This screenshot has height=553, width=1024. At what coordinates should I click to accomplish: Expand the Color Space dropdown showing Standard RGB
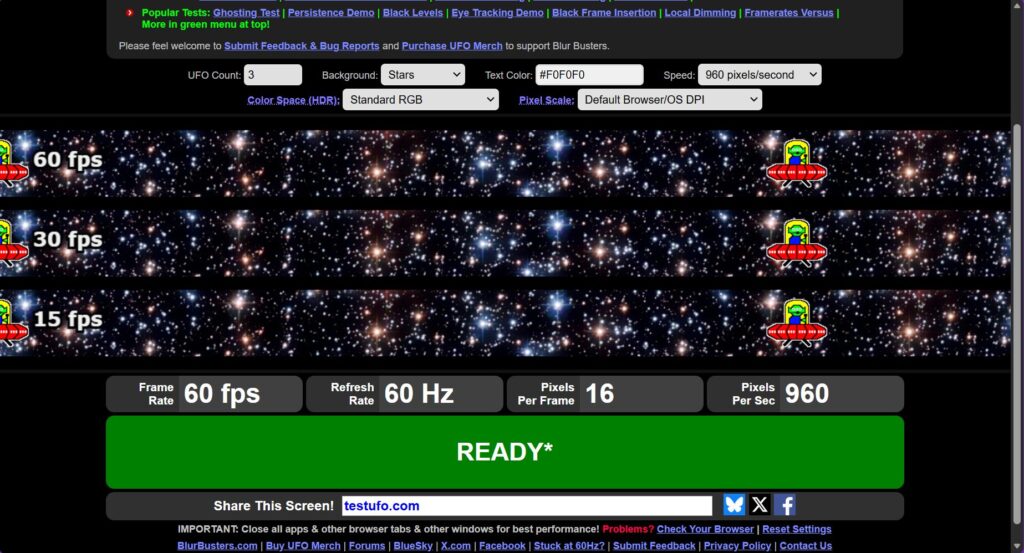click(421, 99)
